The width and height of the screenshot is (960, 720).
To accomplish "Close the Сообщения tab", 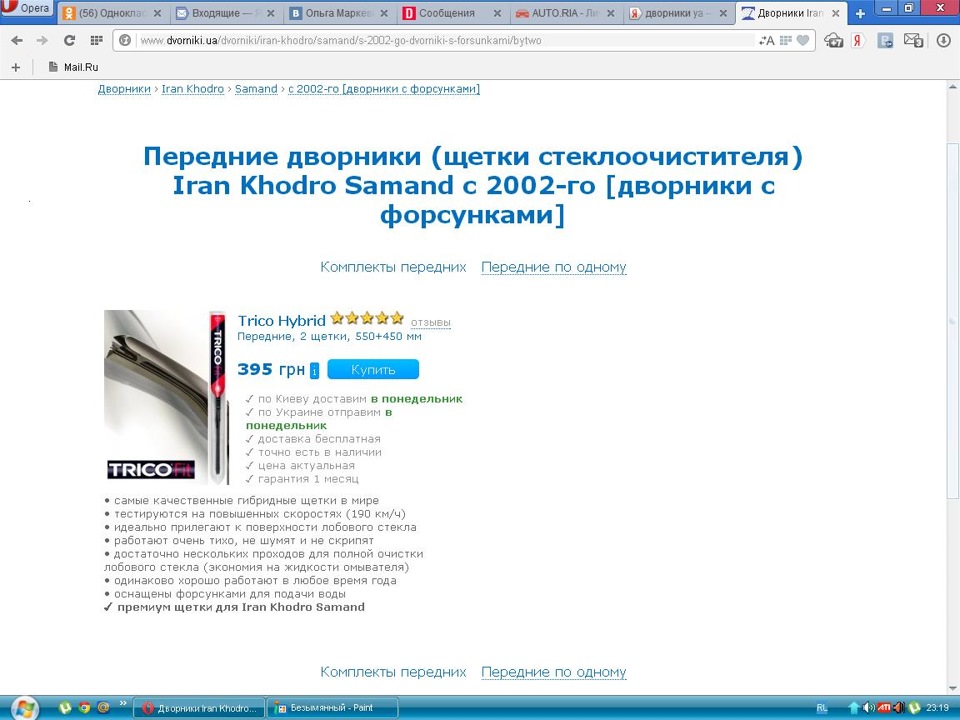I will [497, 13].
